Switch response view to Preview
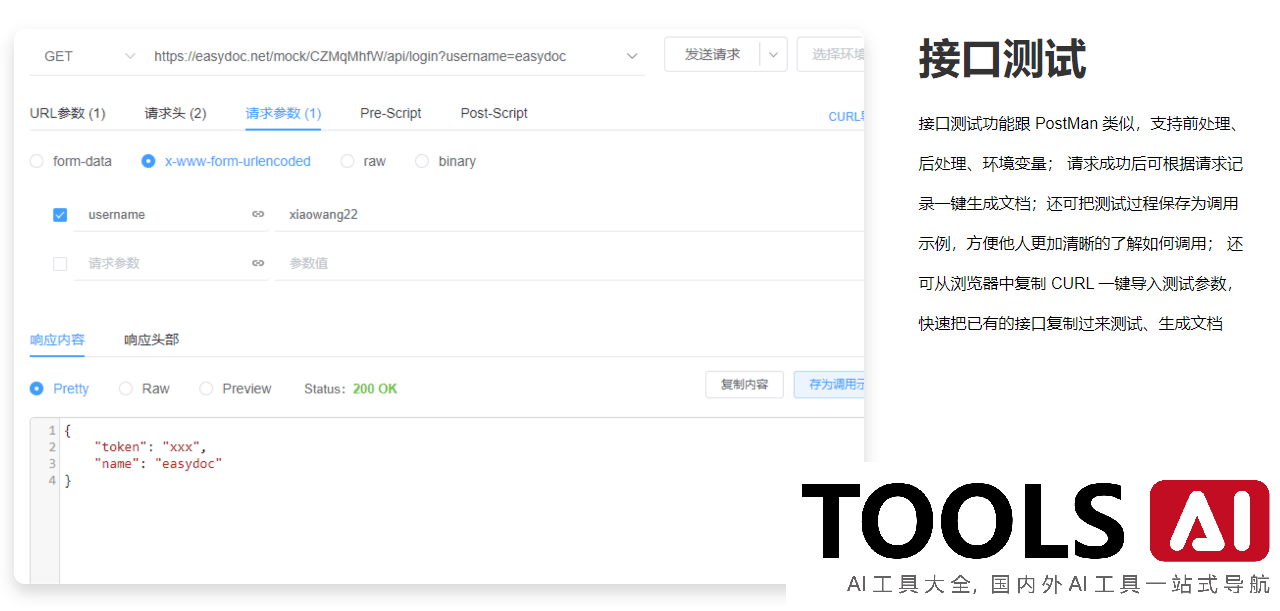Image resolution: width=1280 pixels, height=611 pixels. point(206,388)
